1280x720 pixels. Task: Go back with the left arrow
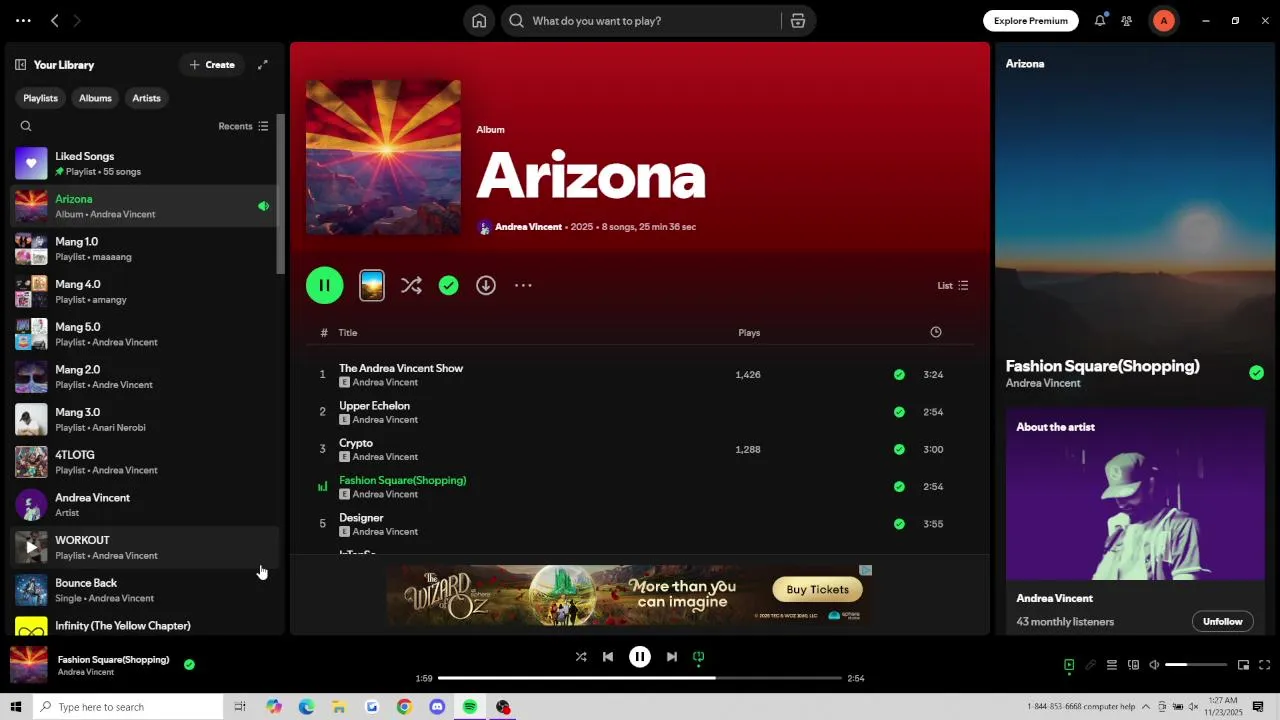click(x=55, y=21)
